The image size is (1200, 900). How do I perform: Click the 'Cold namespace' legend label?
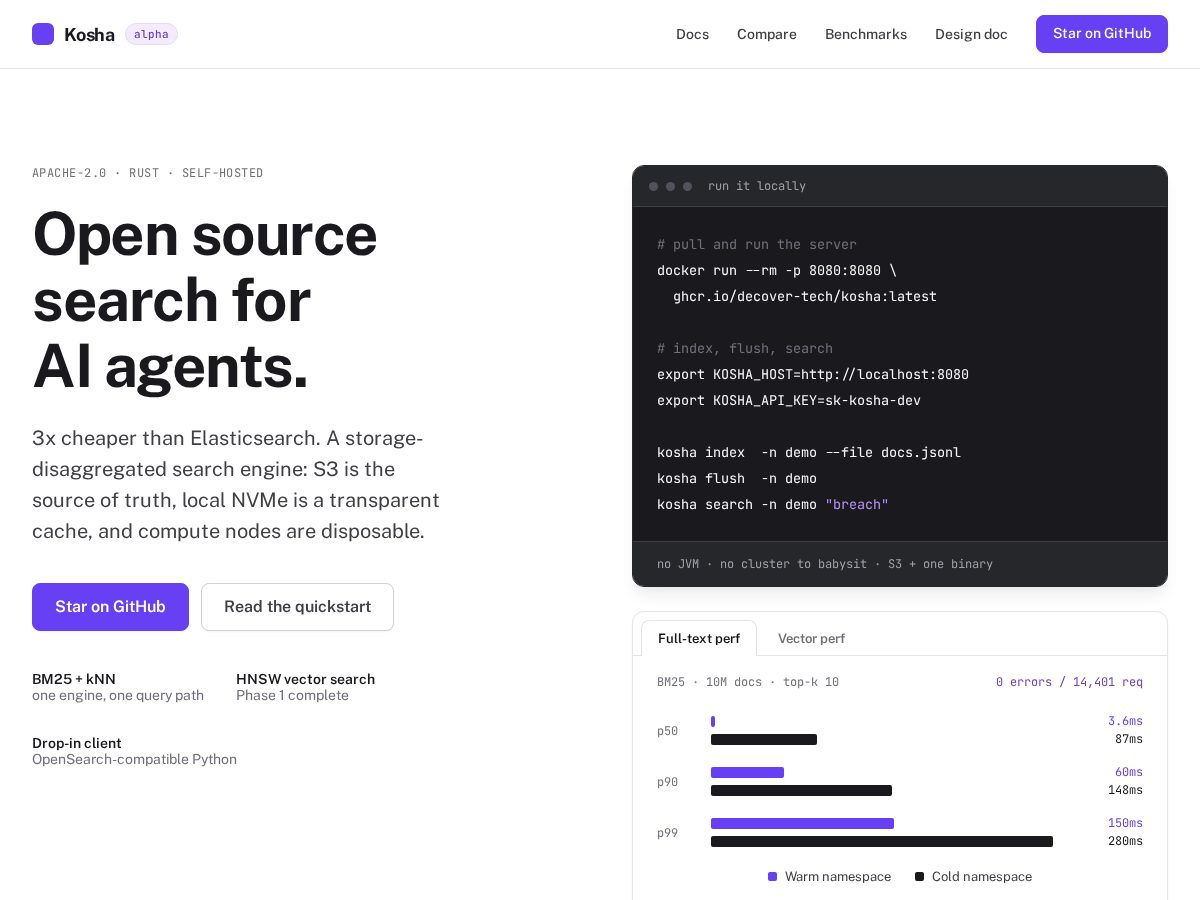[982, 877]
